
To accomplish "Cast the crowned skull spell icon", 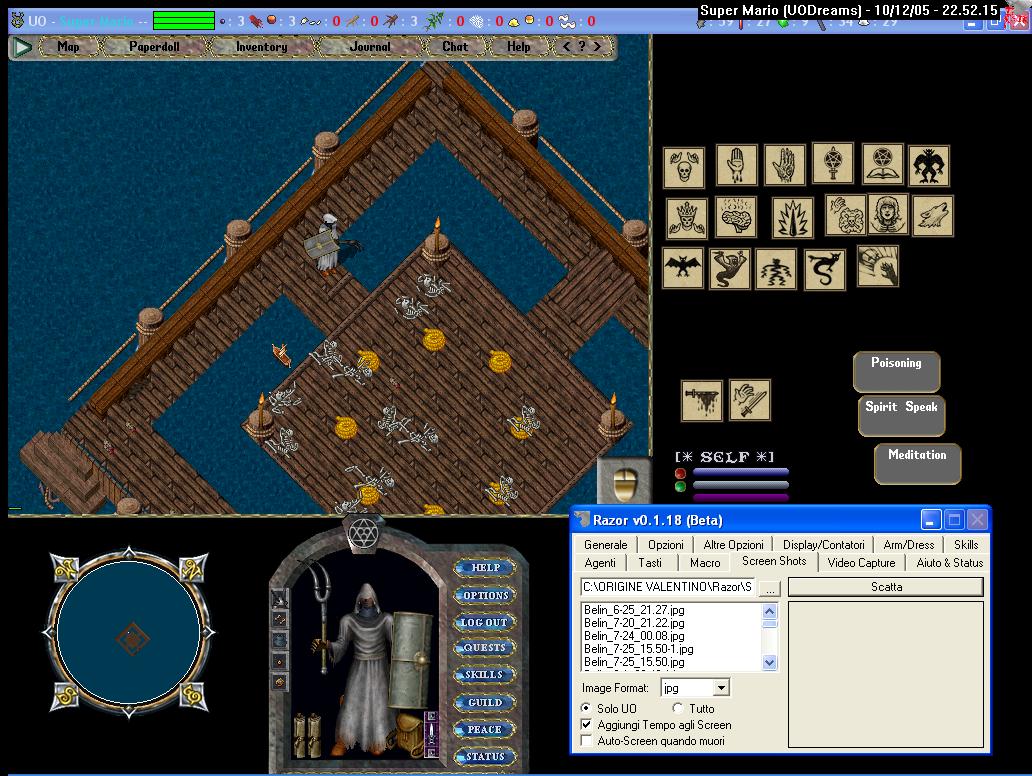I will coord(686,218).
